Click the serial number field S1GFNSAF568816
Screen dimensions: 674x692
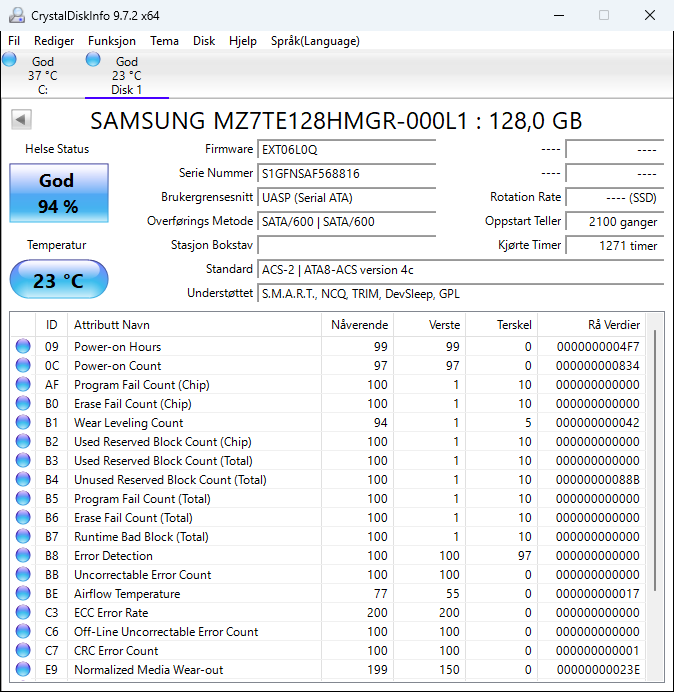(x=346, y=173)
